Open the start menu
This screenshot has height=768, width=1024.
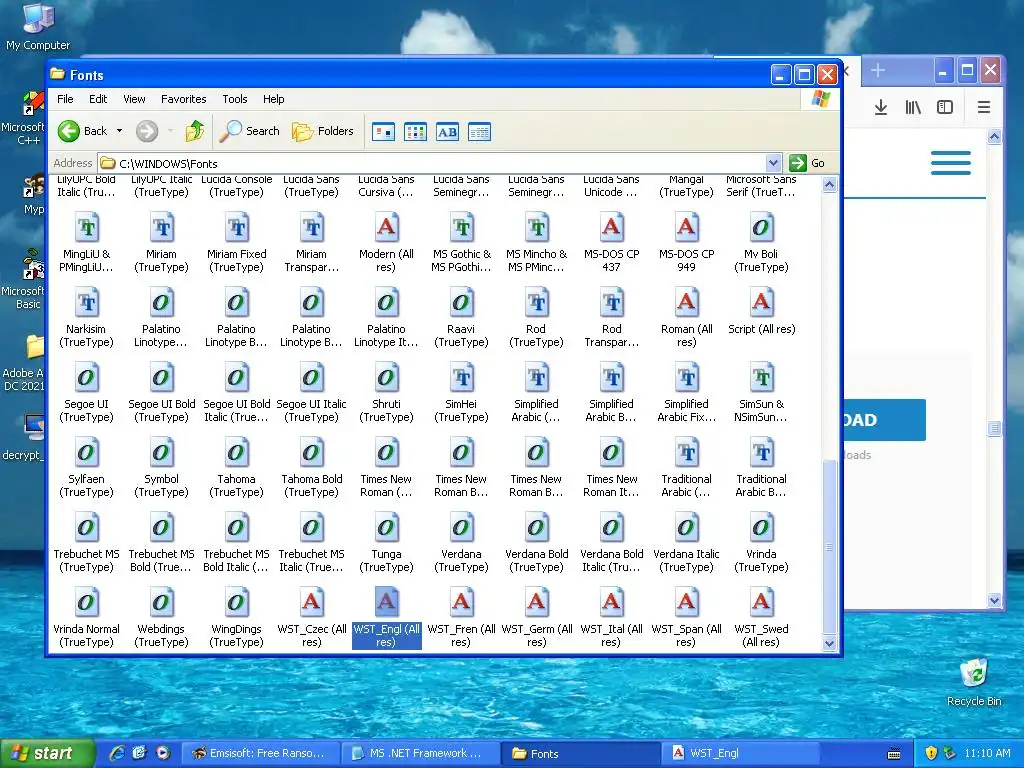pyautogui.click(x=46, y=753)
